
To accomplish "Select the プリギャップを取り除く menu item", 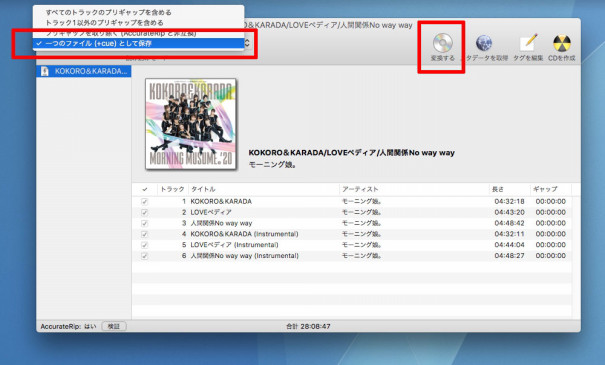I will (x=121, y=33).
